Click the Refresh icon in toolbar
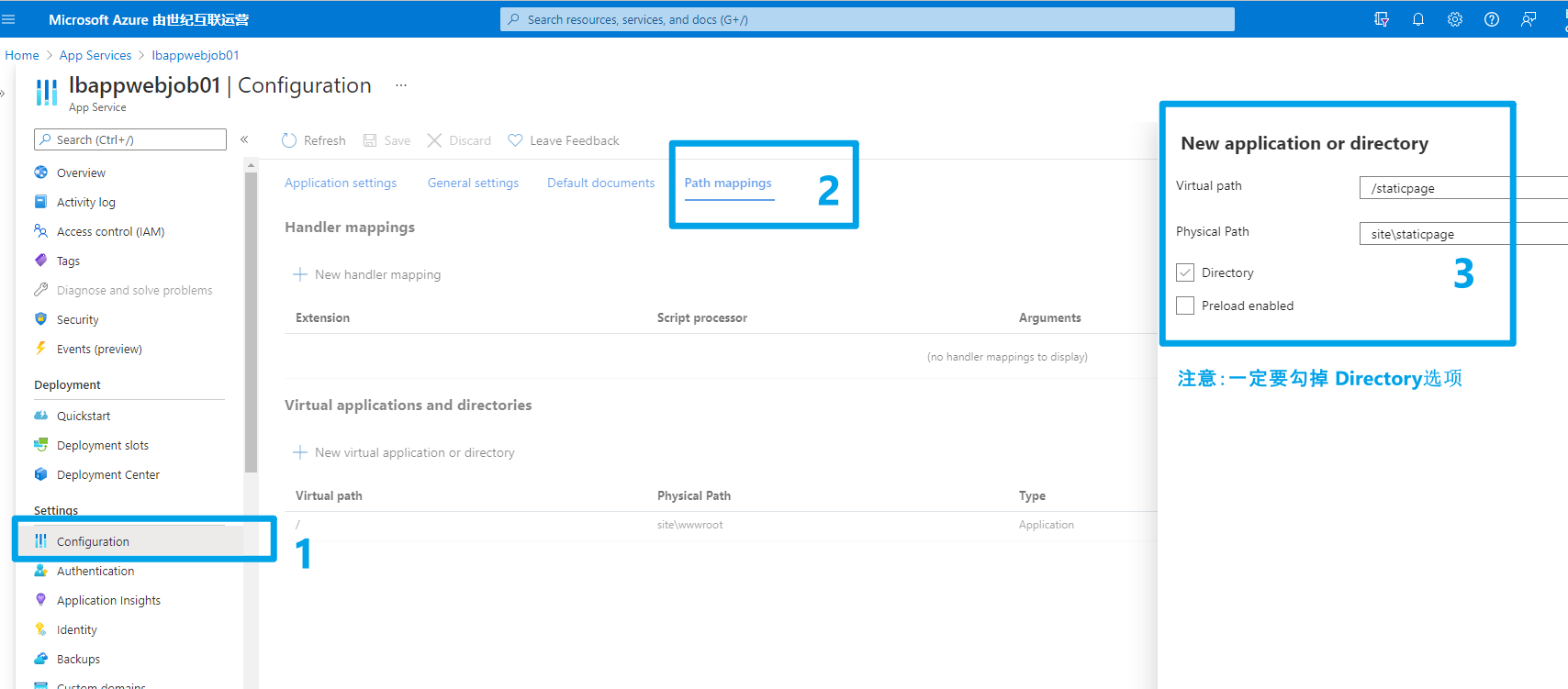 coord(289,140)
